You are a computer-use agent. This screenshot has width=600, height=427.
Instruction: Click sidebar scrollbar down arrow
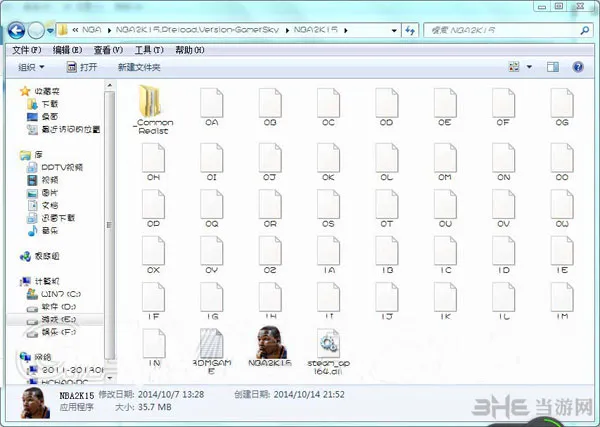[x=110, y=378]
